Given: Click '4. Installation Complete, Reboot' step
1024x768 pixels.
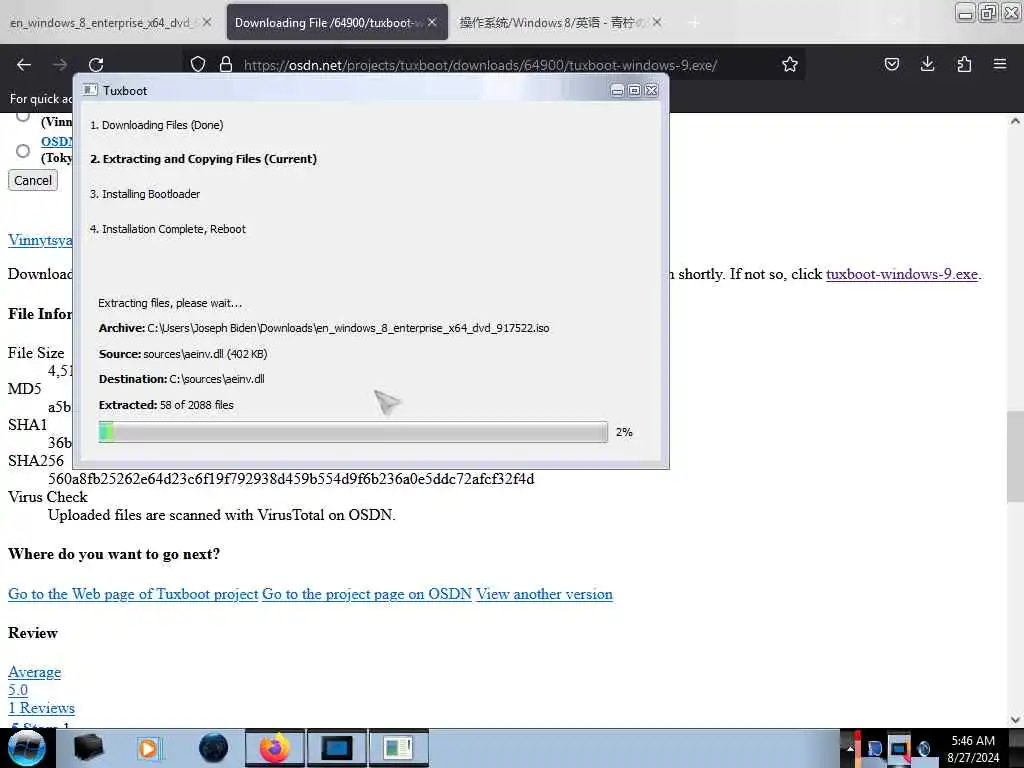Looking at the screenshot, I should point(168,229).
